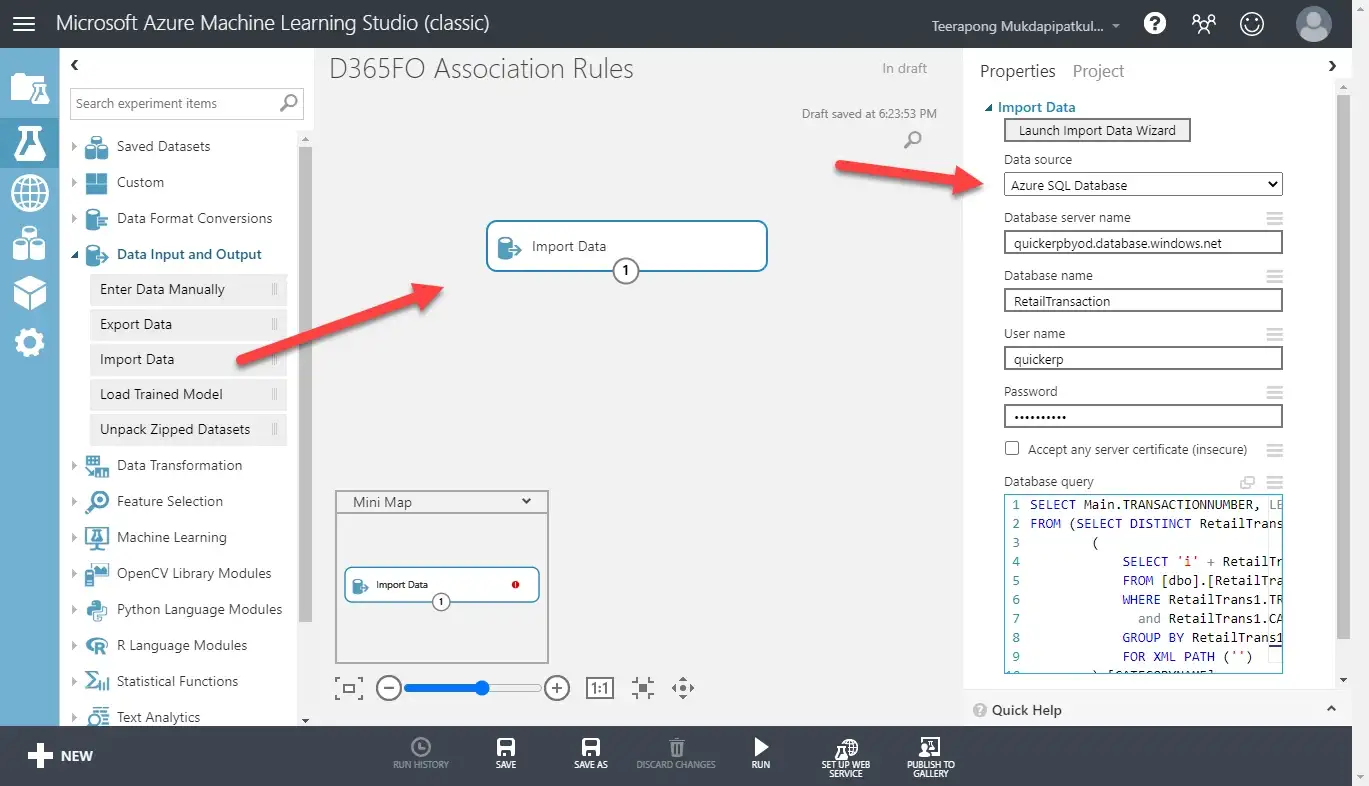Expand Custom category

pyautogui.click(x=74, y=182)
